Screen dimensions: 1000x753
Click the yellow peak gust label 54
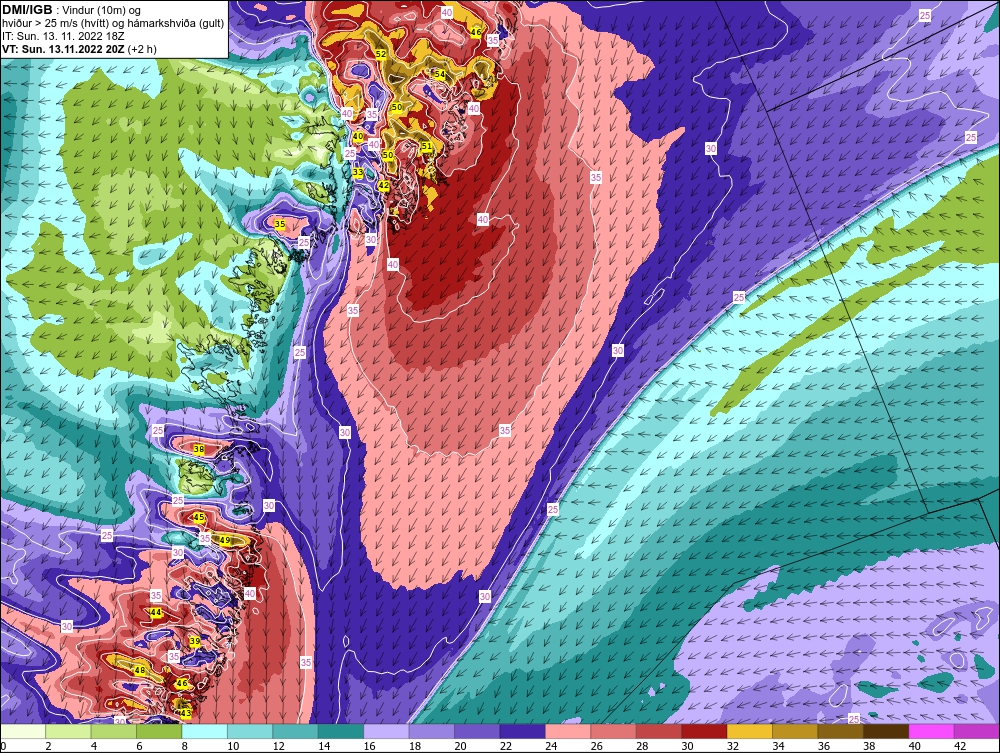tap(440, 74)
